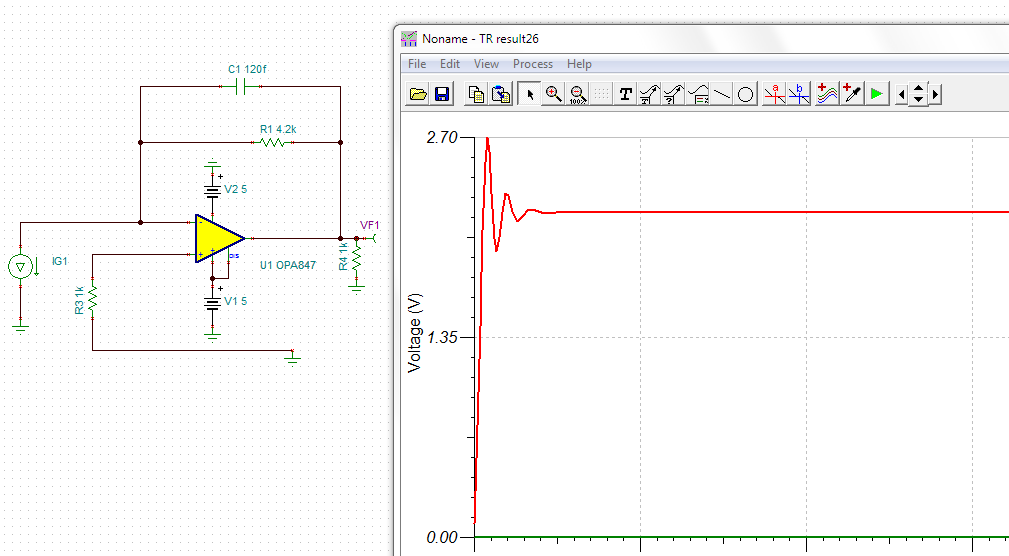Open the File menu
This screenshot has height=556, width=1009.
(x=417, y=64)
